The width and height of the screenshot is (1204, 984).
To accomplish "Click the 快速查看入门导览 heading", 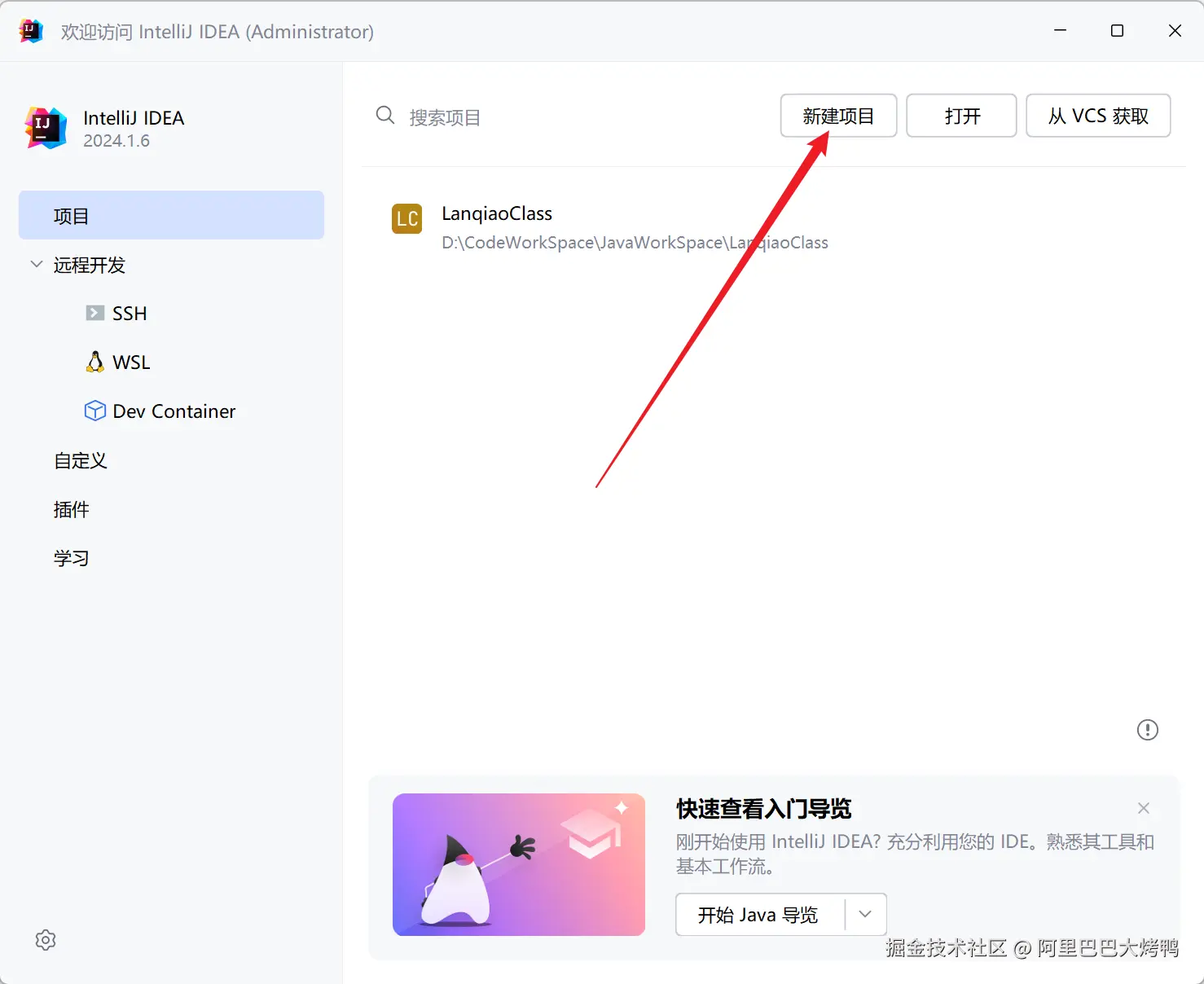I will click(x=763, y=809).
